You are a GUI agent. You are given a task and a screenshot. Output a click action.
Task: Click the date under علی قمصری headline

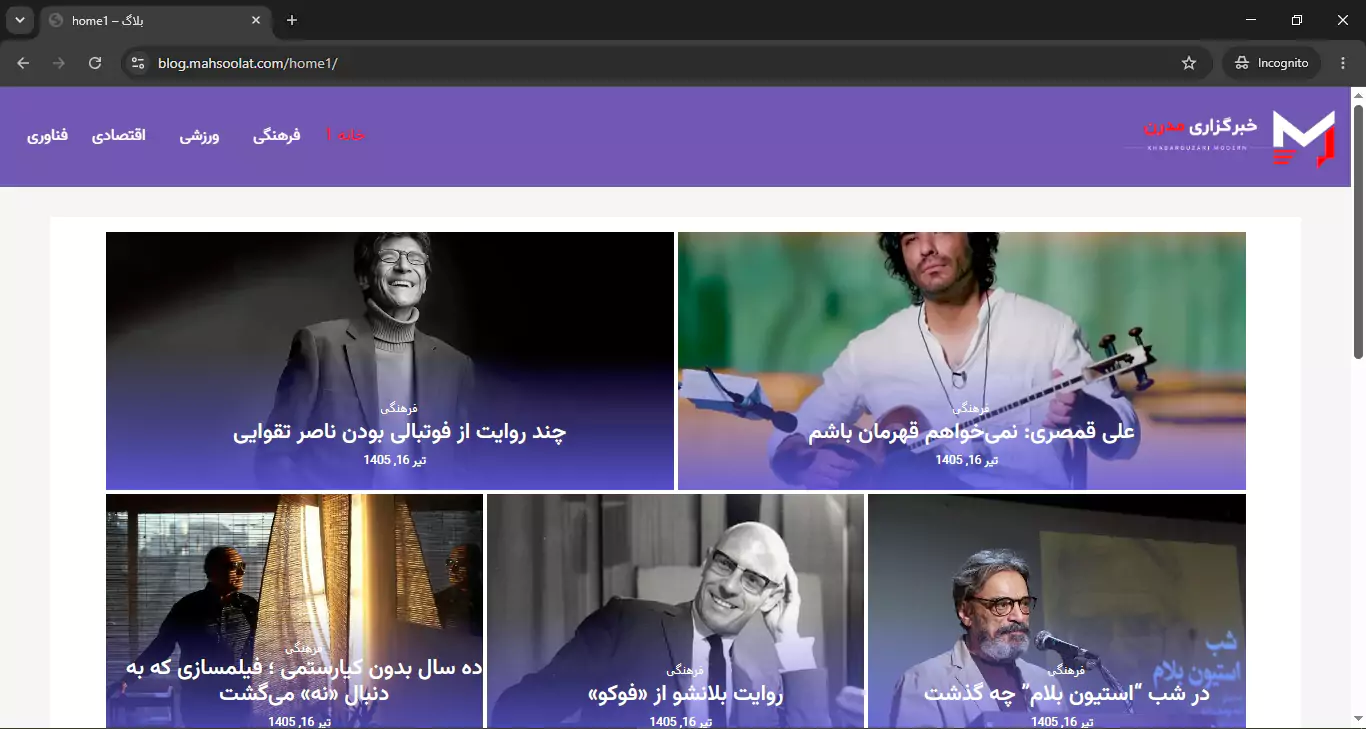point(967,460)
